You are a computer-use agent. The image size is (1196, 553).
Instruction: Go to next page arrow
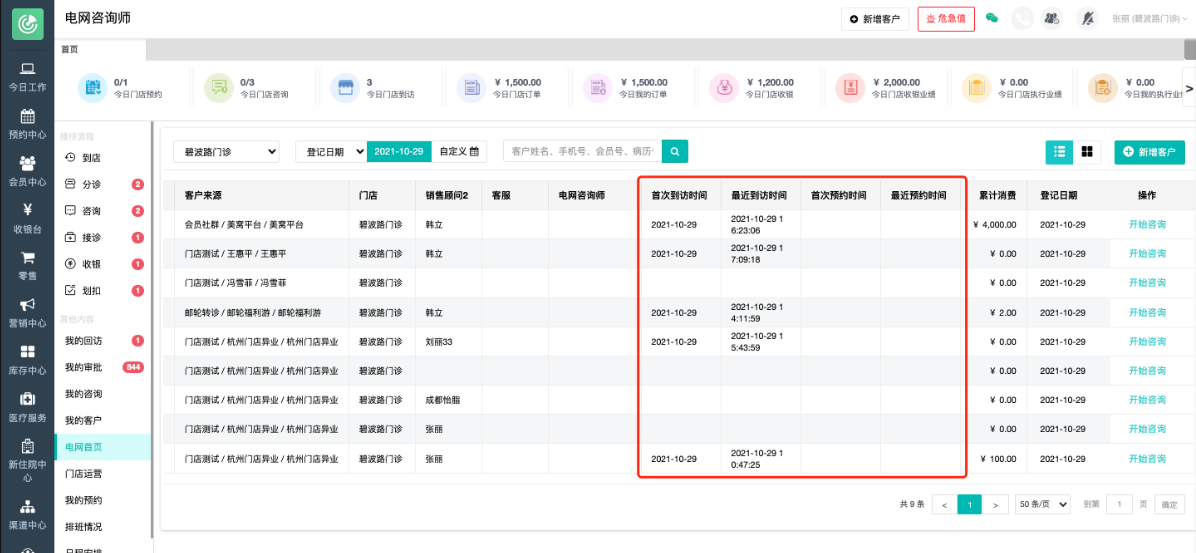[x=995, y=504]
